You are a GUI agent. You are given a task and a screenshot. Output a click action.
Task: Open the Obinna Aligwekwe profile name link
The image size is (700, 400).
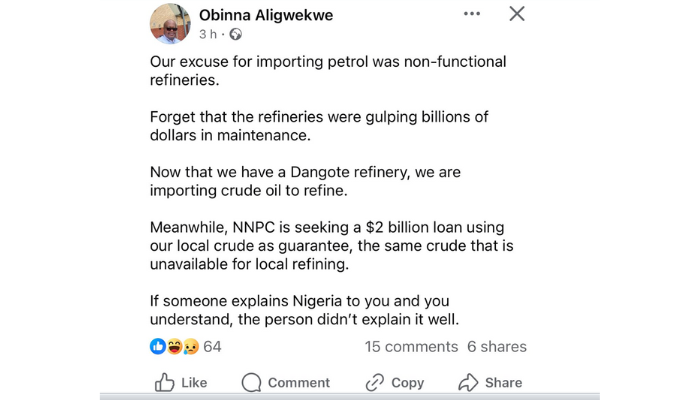point(267,15)
